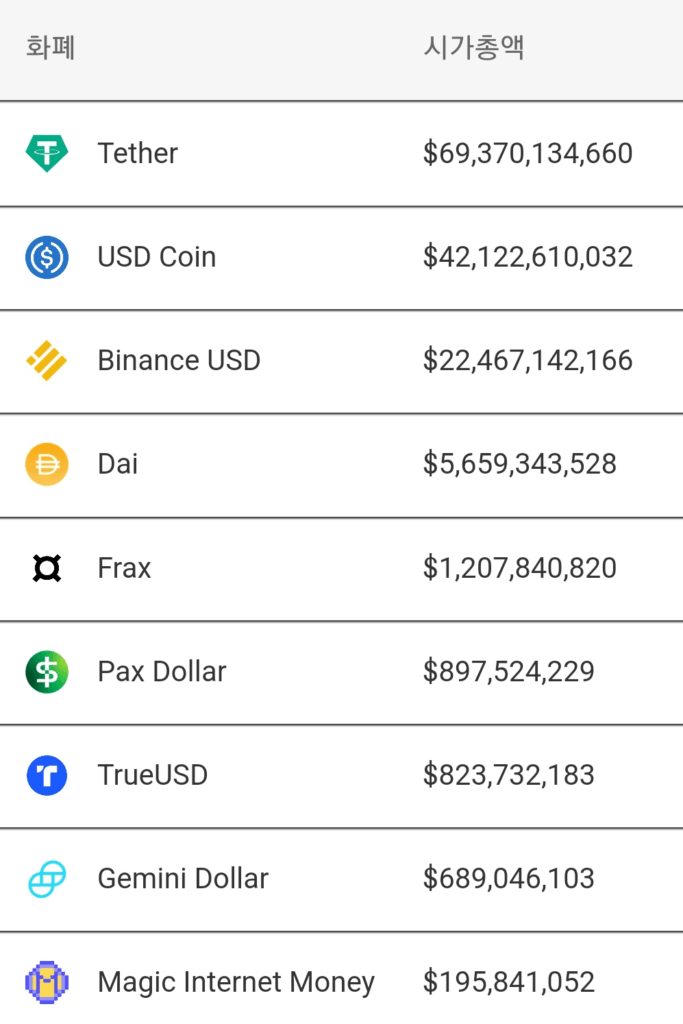Open the Gemini Dollar name link
683x1024 pixels.
click(x=183, y=879)
